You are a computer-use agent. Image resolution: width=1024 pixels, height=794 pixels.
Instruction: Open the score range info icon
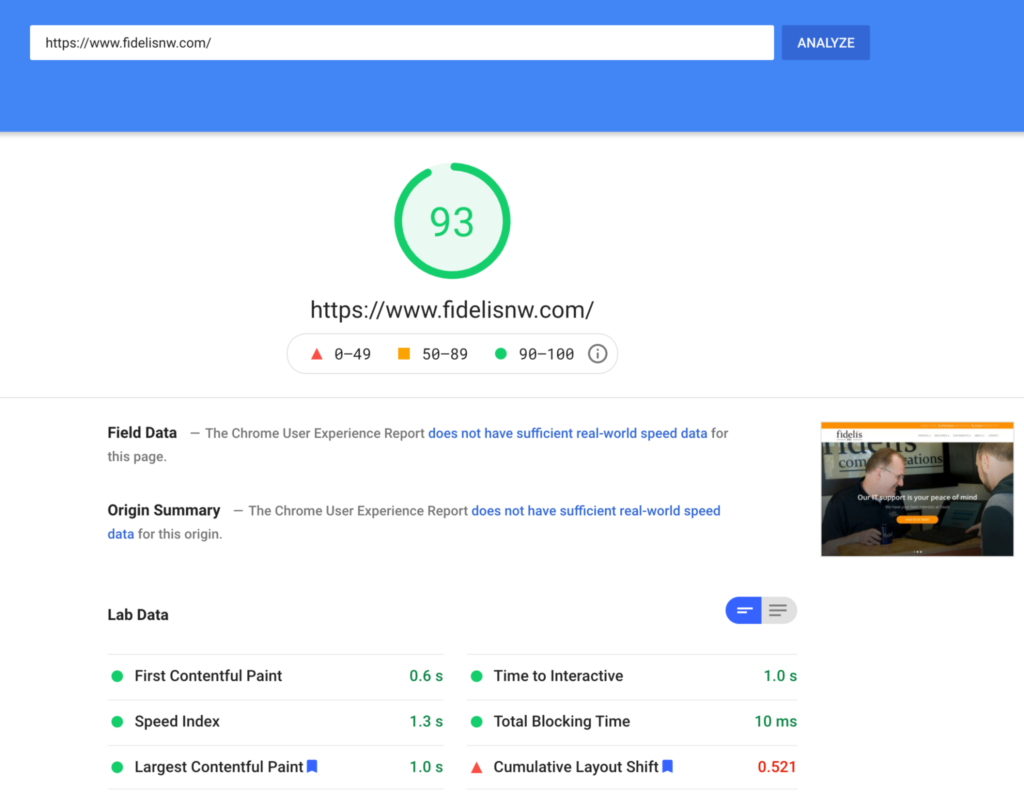597,354
